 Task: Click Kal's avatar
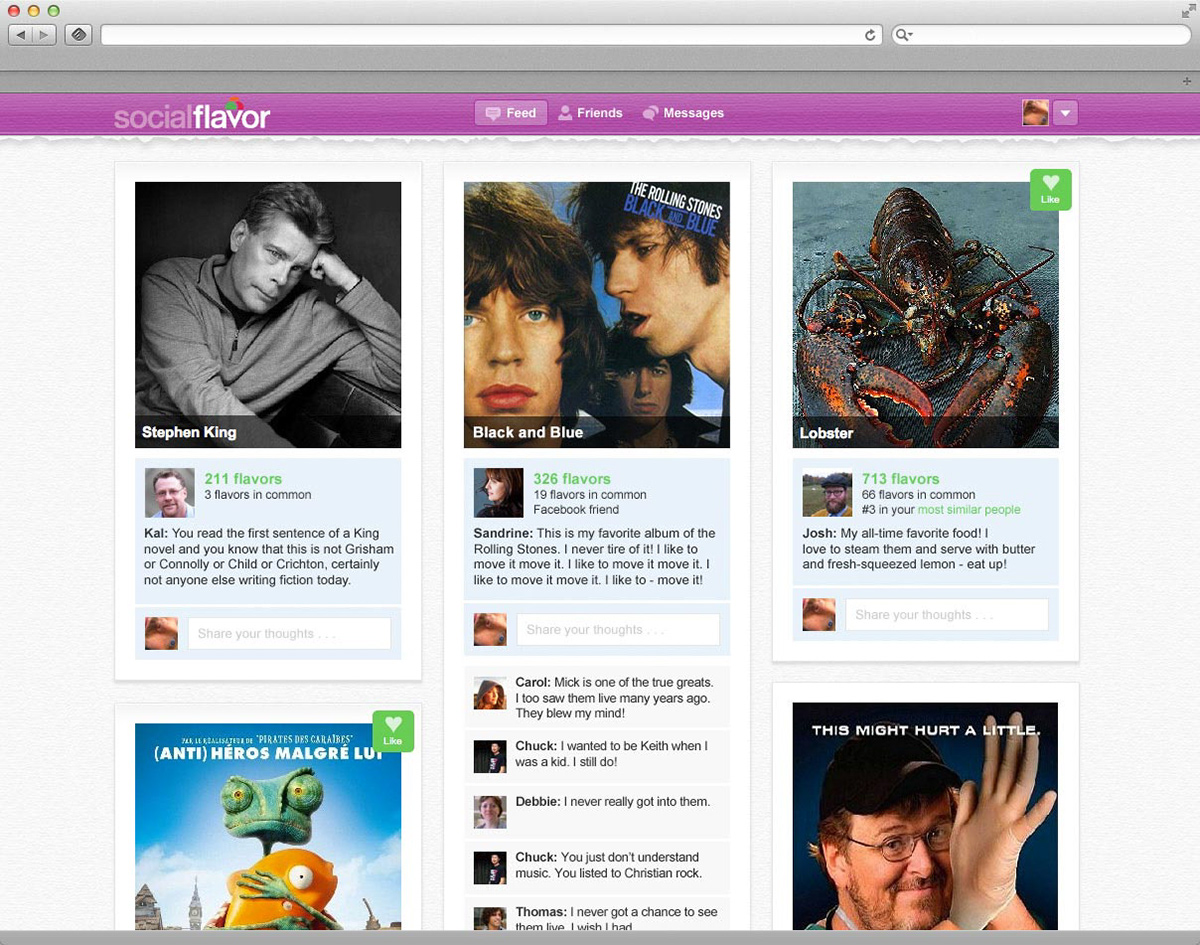point(169,492)
